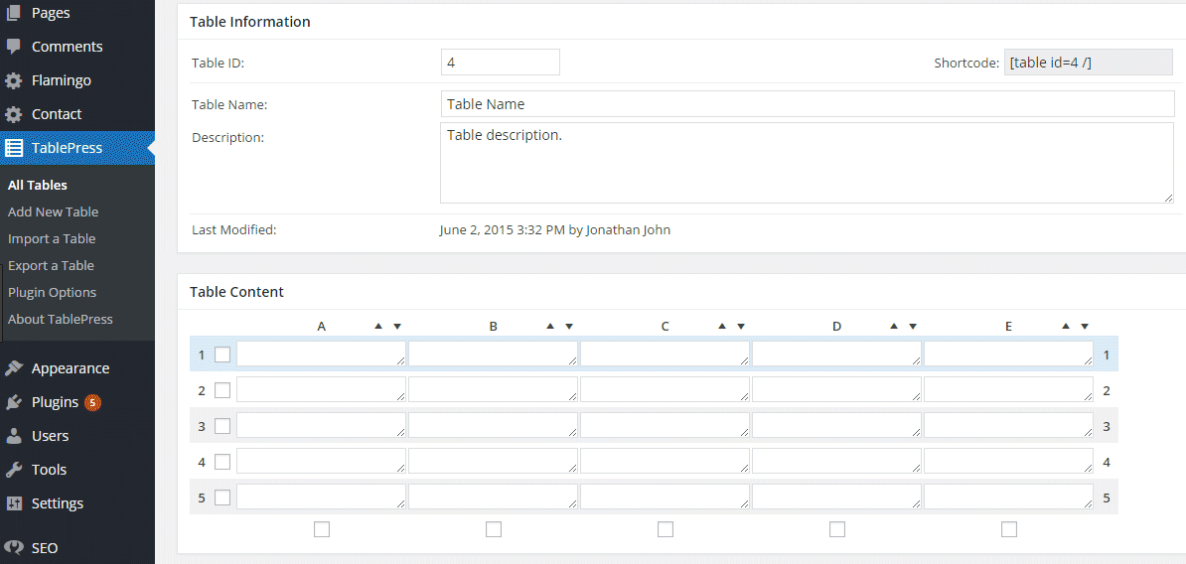Click cell C3 in table content

coord(665,426)
